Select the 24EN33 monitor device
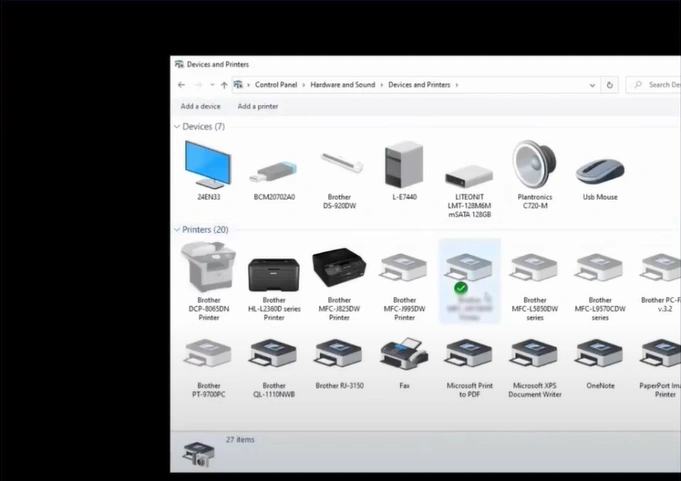The width and height of the screenshot is (681, 481). (x=208, y=164)
